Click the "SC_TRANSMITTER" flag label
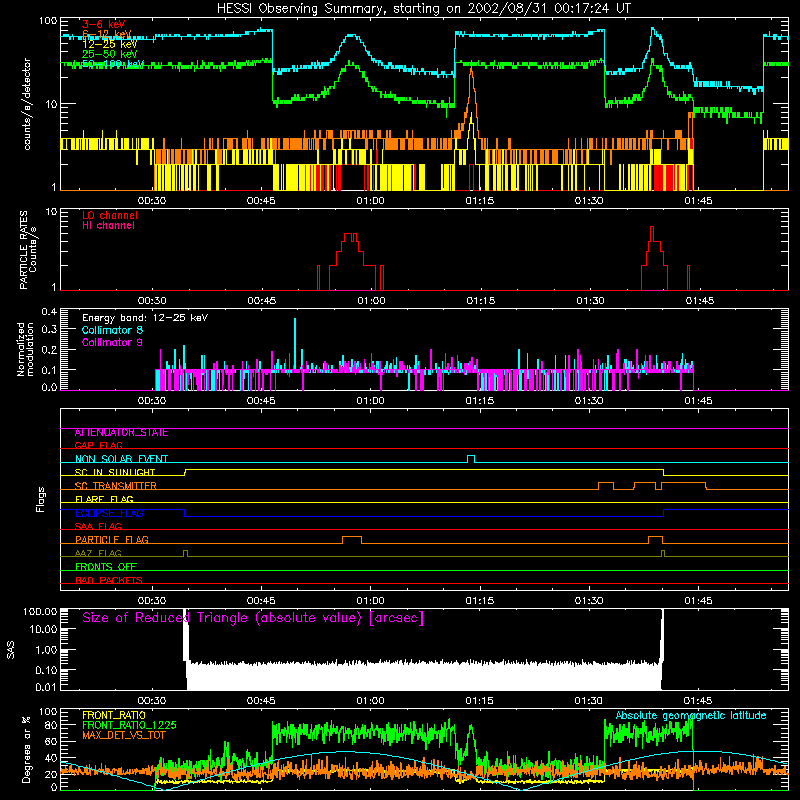 [115, 486]
